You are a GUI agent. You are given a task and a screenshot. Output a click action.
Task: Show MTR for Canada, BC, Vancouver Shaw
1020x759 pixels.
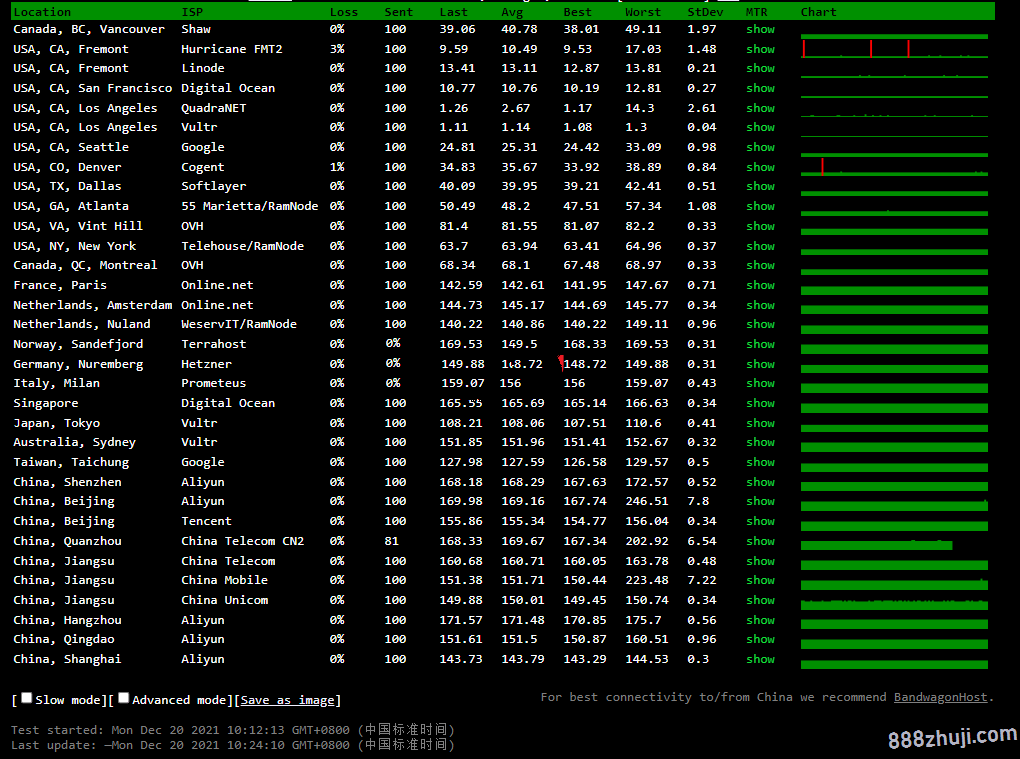(x=760, y=29)
